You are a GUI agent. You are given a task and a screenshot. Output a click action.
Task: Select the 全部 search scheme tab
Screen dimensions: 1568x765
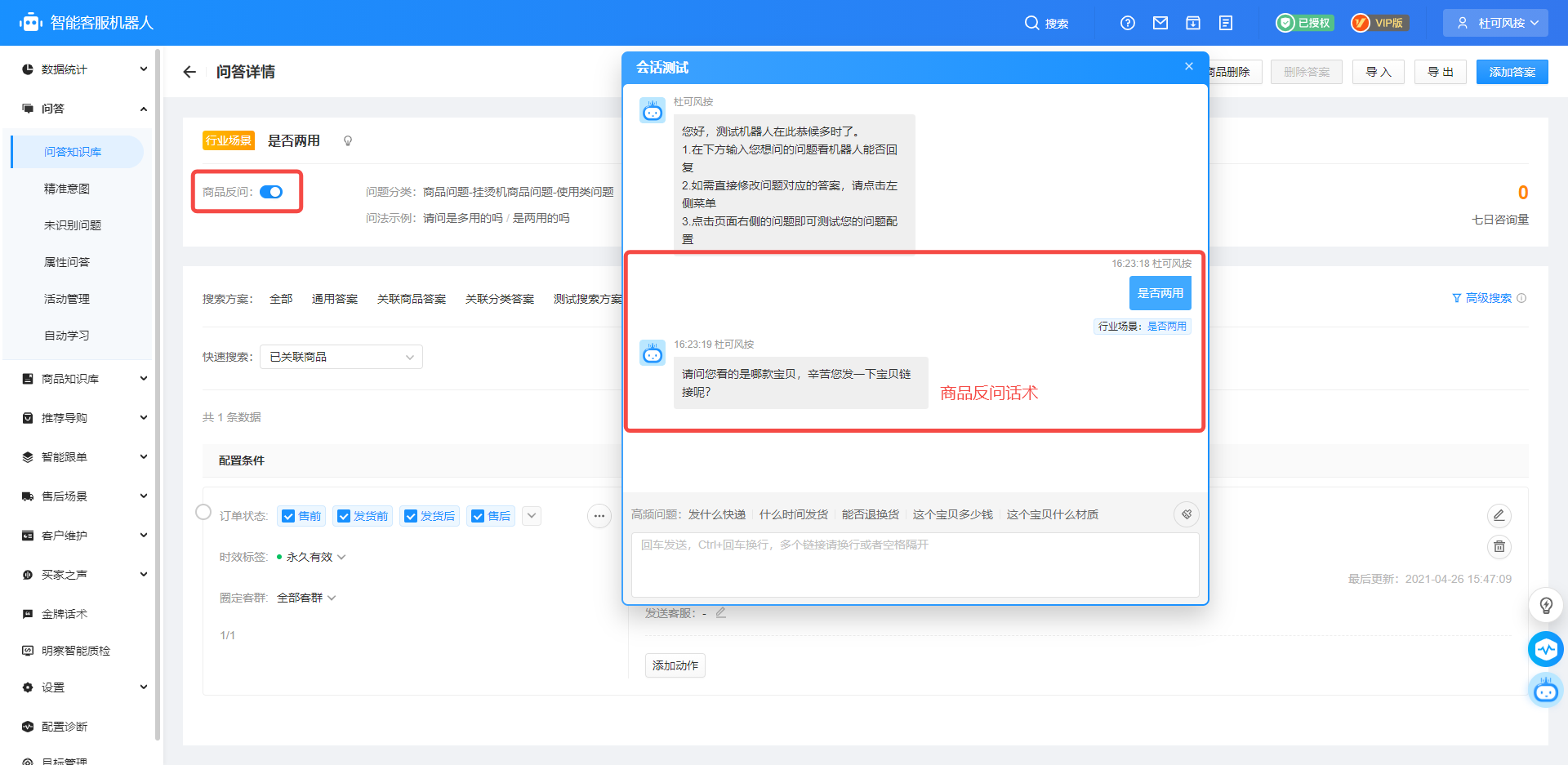tap(281, 299)
